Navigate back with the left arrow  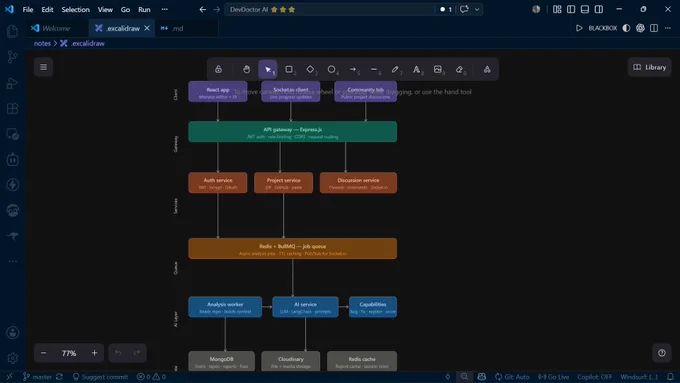tap(203, 10)
